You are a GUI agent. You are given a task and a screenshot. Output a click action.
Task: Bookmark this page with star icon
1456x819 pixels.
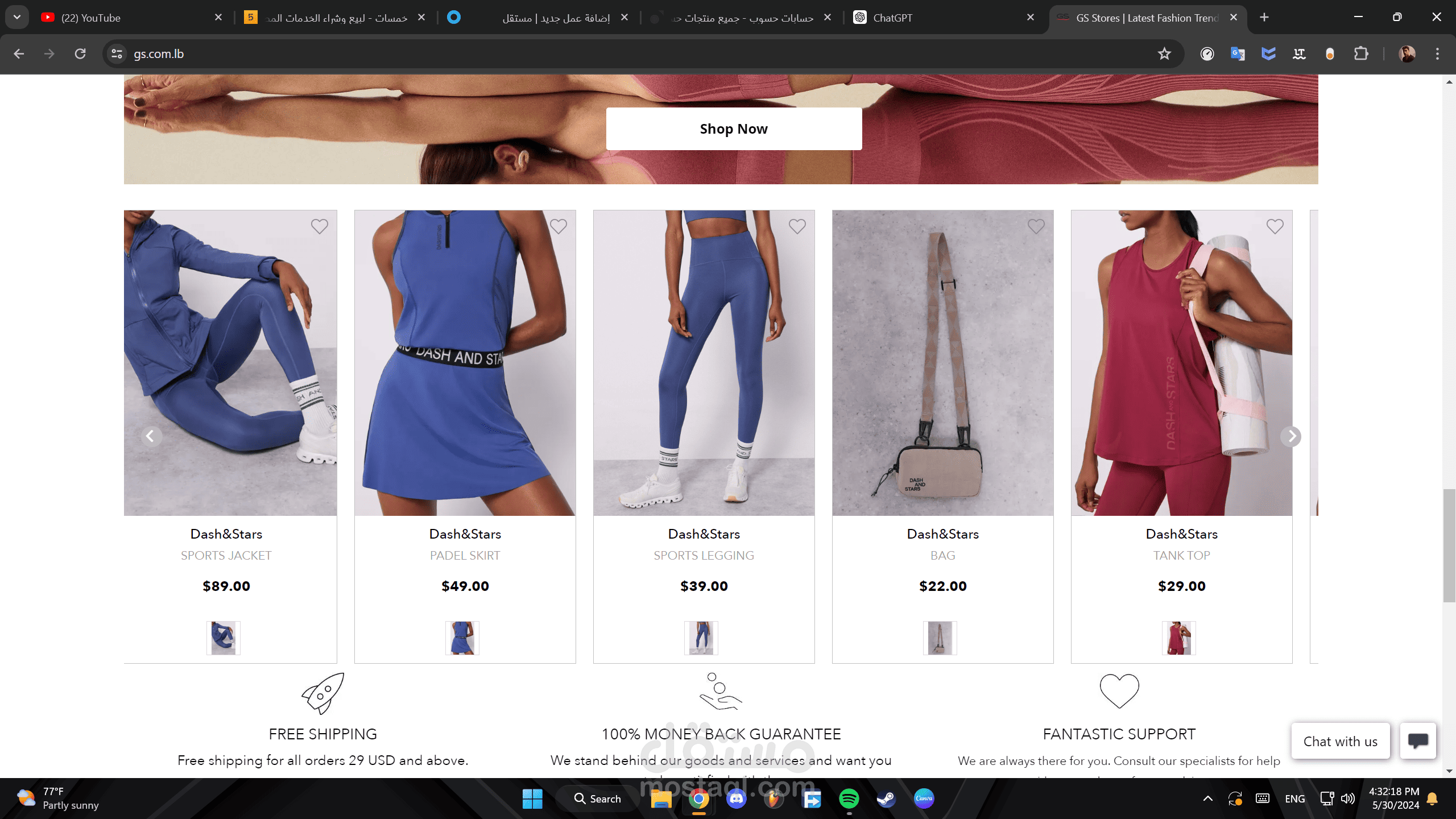pos(1164,54)
